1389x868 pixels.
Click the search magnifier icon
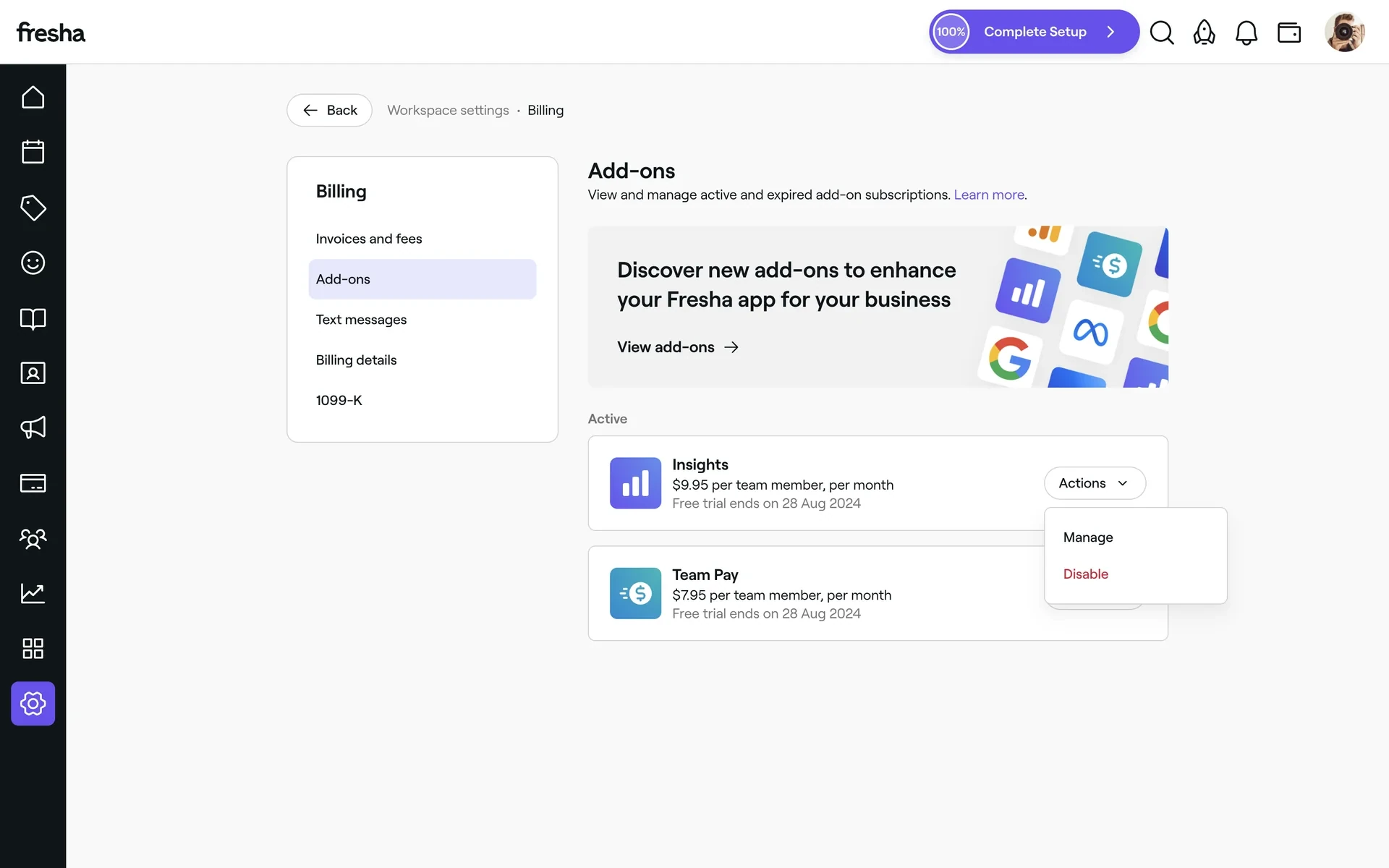[1162, 32]
